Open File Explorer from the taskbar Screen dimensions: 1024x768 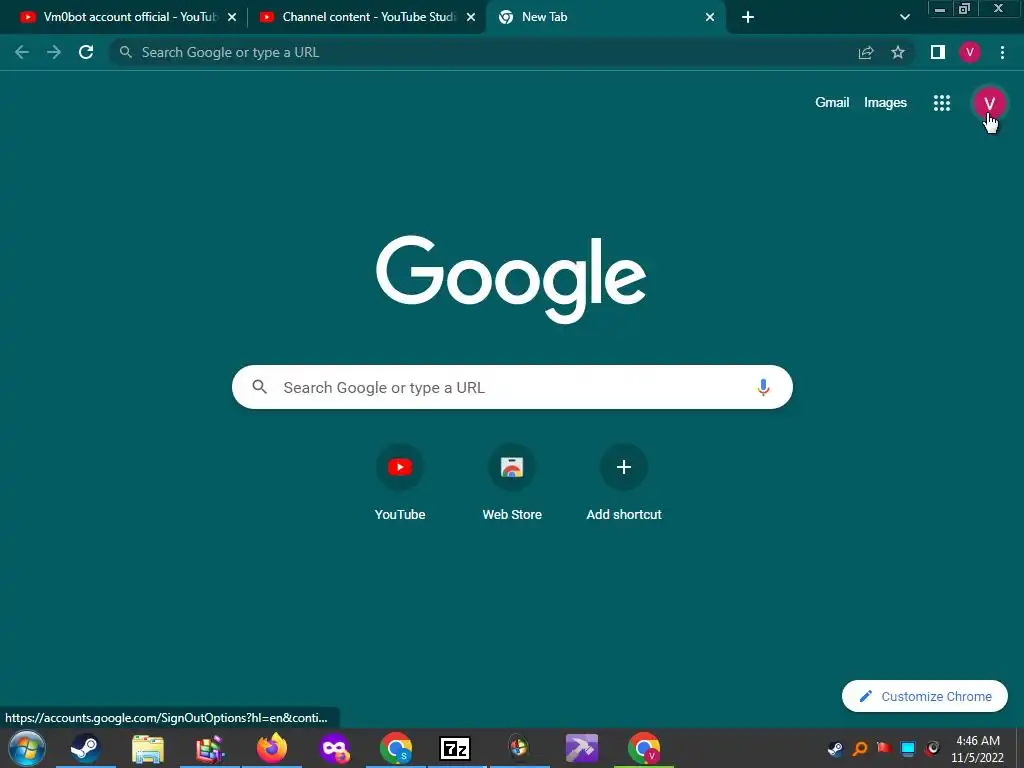tap(148, 748)
